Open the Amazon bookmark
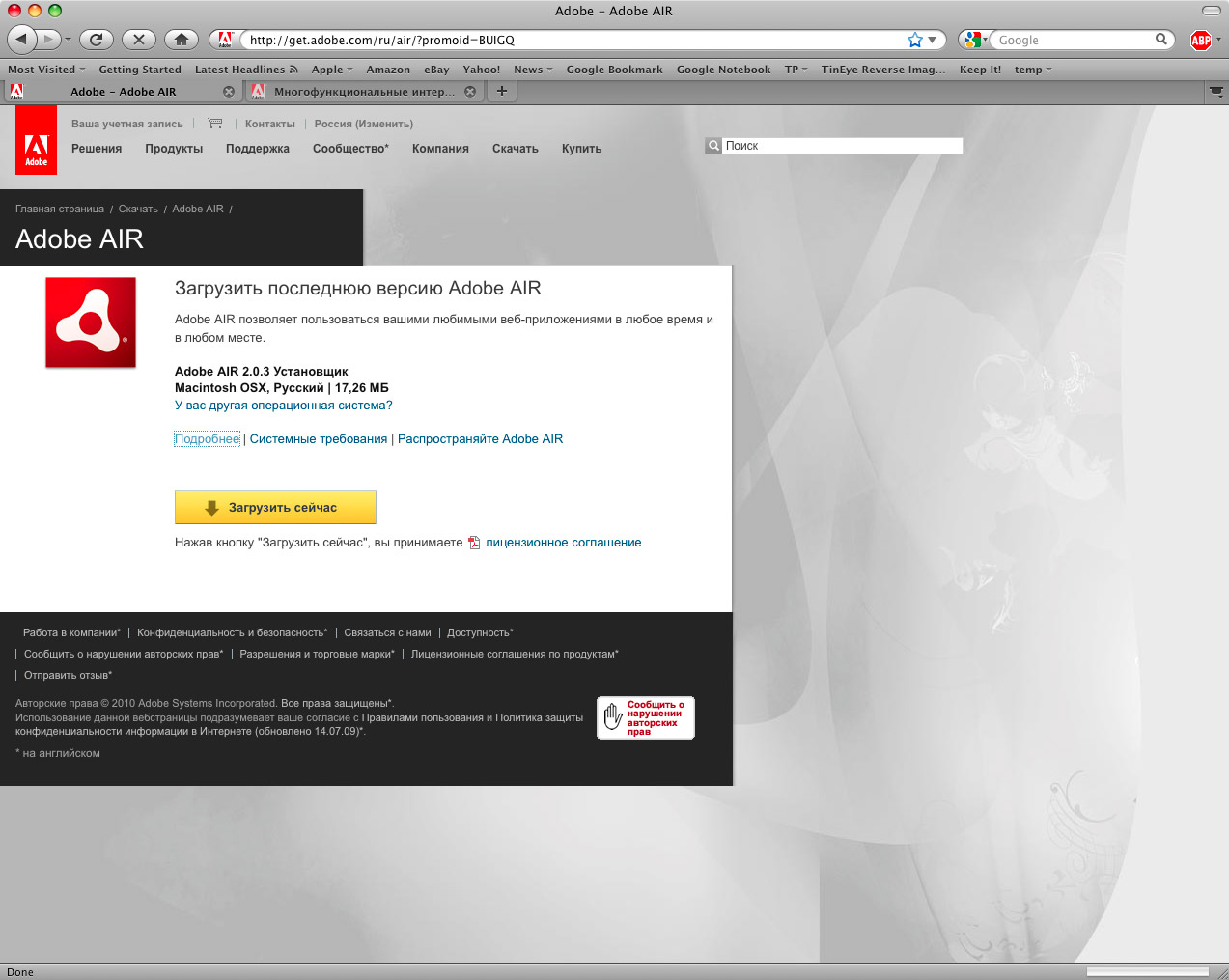 coord(388,70)
